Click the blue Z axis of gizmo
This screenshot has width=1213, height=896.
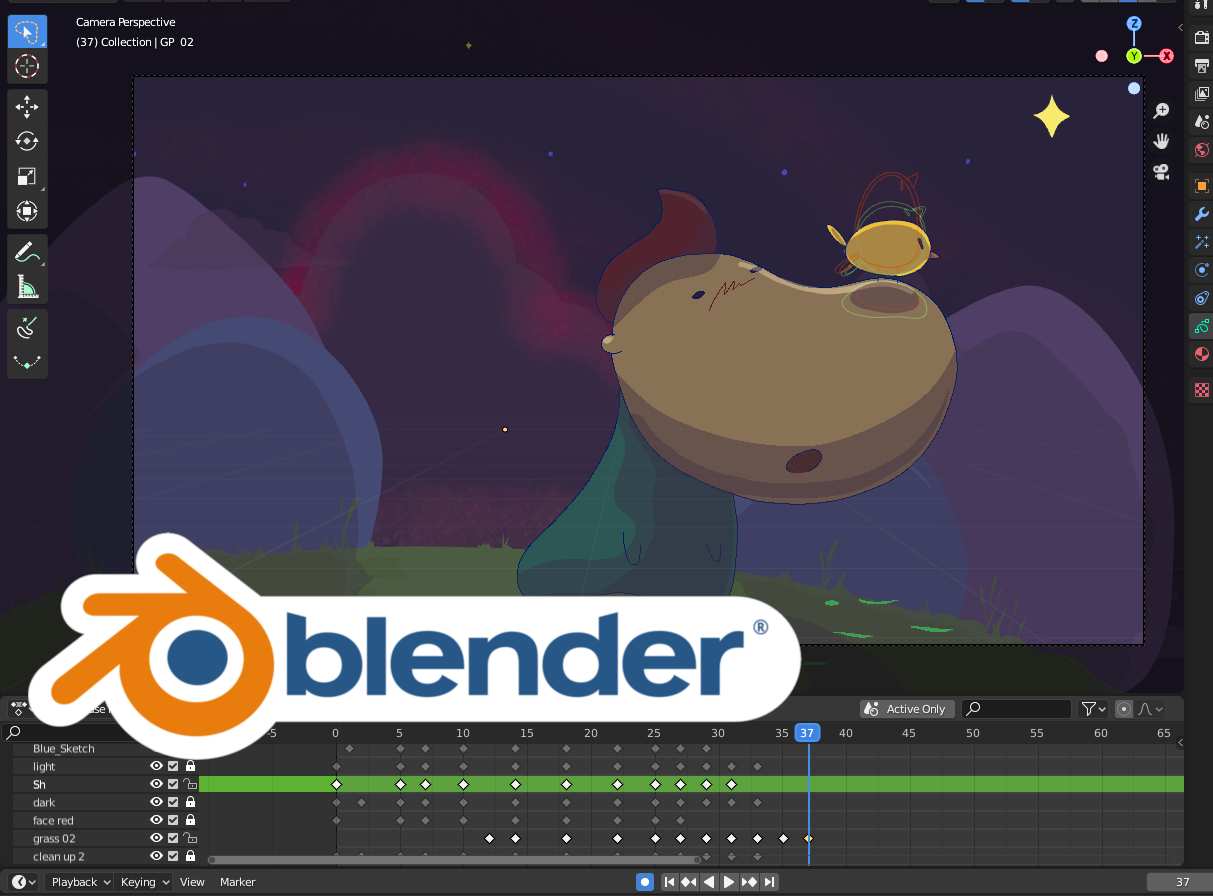pyautogui.click(x=1134, y=23)
